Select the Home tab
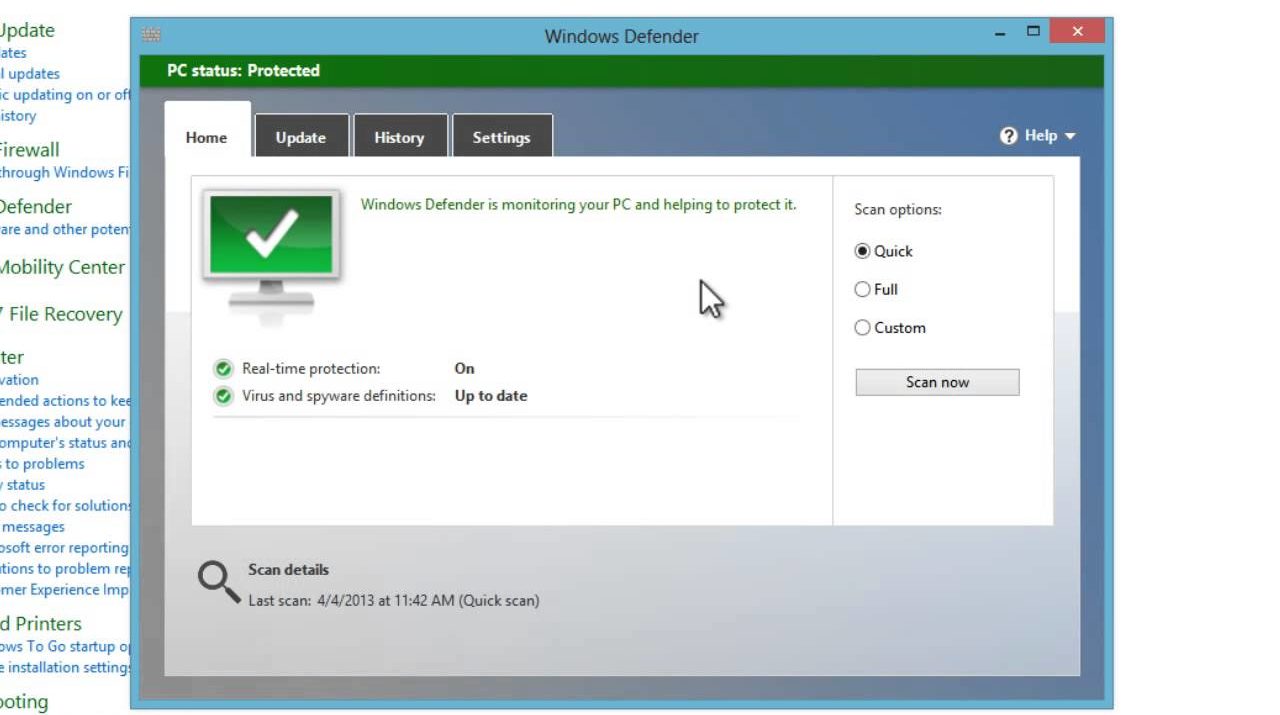This screenshot has height=715, width=1280. click(206, 138)
